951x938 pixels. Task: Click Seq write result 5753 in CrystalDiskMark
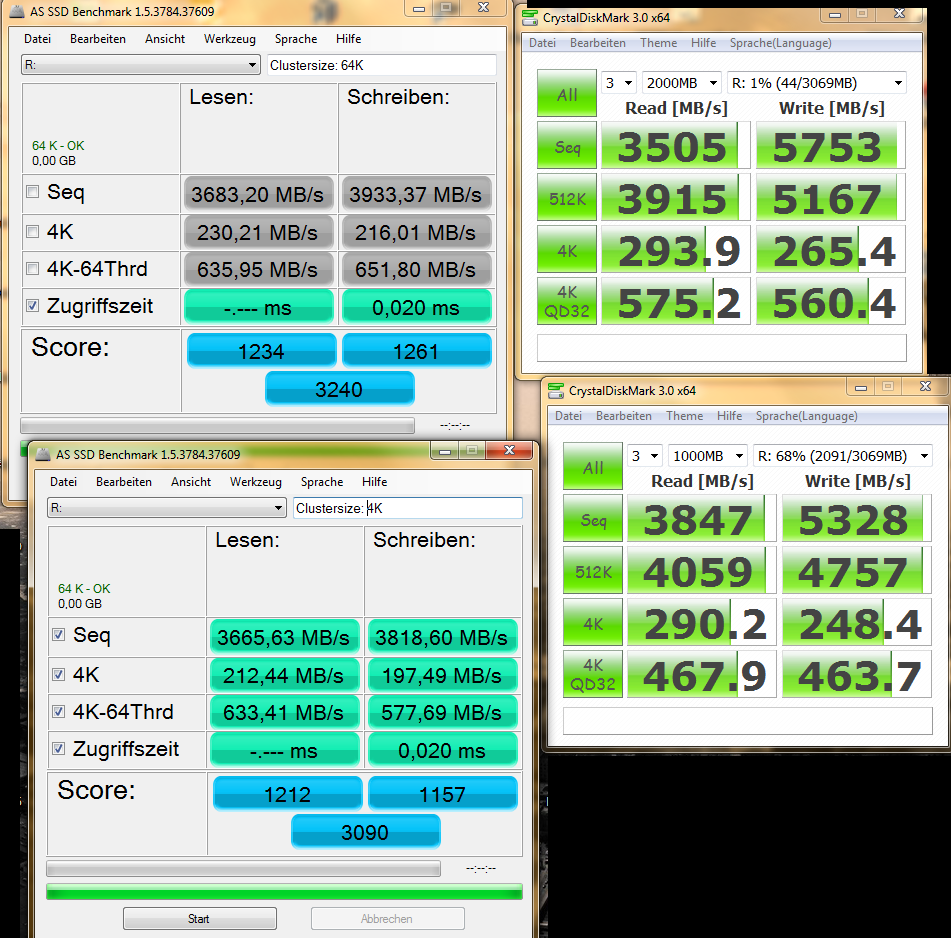point(830,146)
